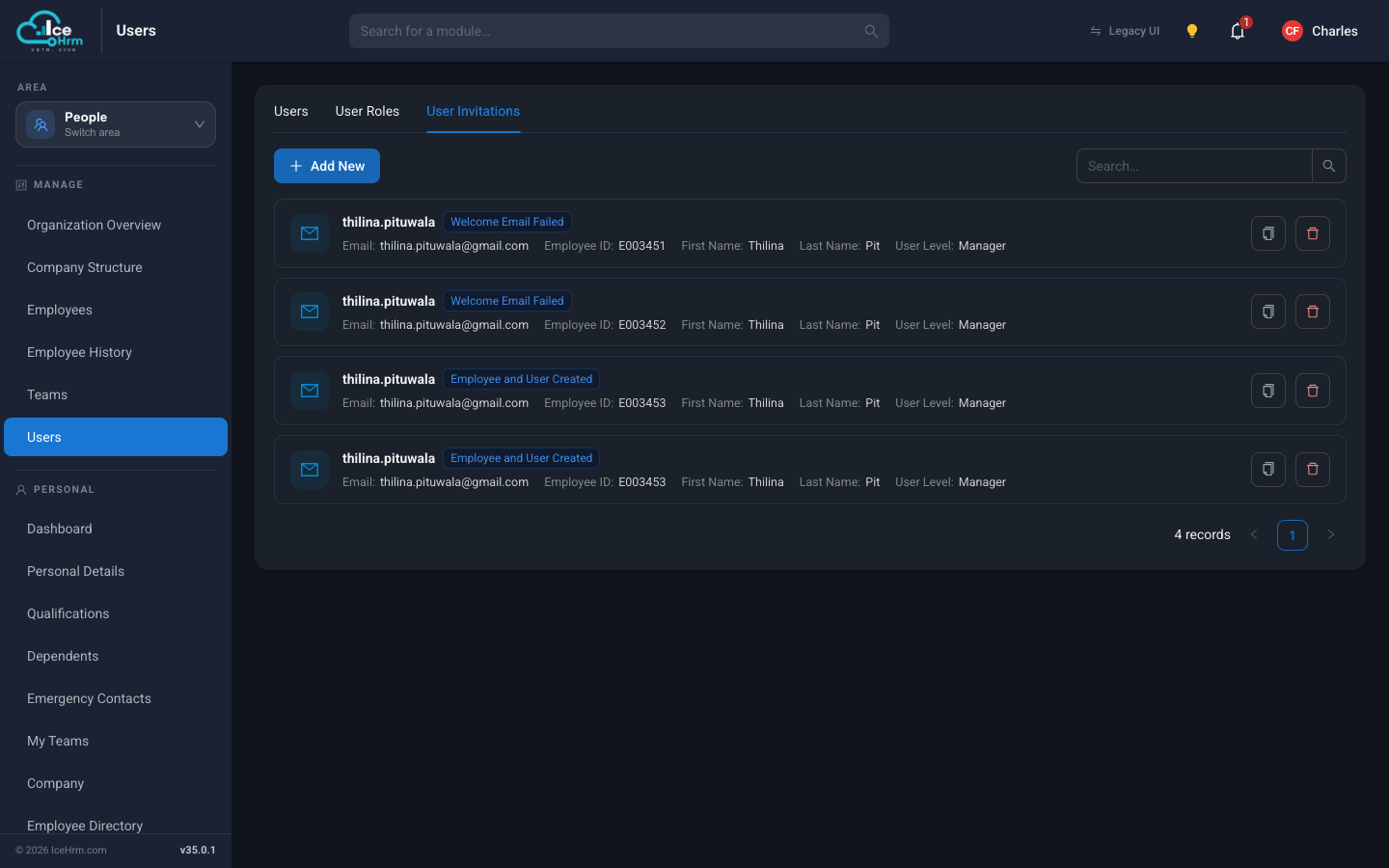Open My Teams page
Image resolution: width=1389 pixels, height=868 pixels.
pyautogui.click(x=116, y=741)
